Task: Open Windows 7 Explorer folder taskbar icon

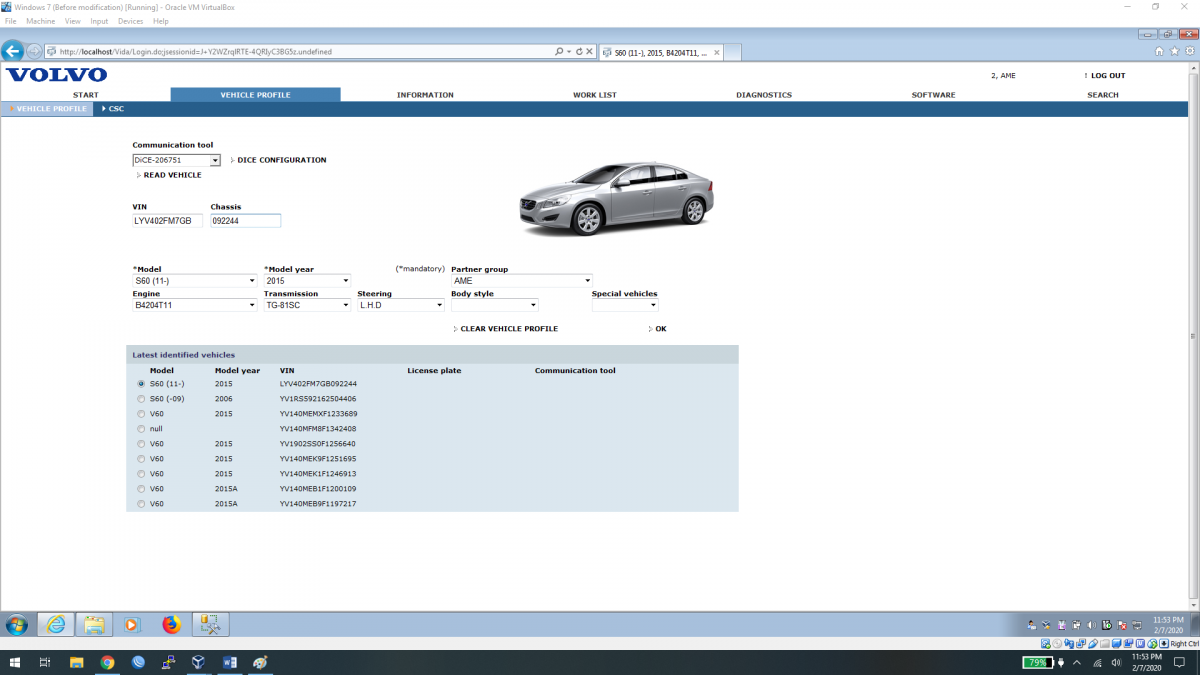Action: coord(94,625)
